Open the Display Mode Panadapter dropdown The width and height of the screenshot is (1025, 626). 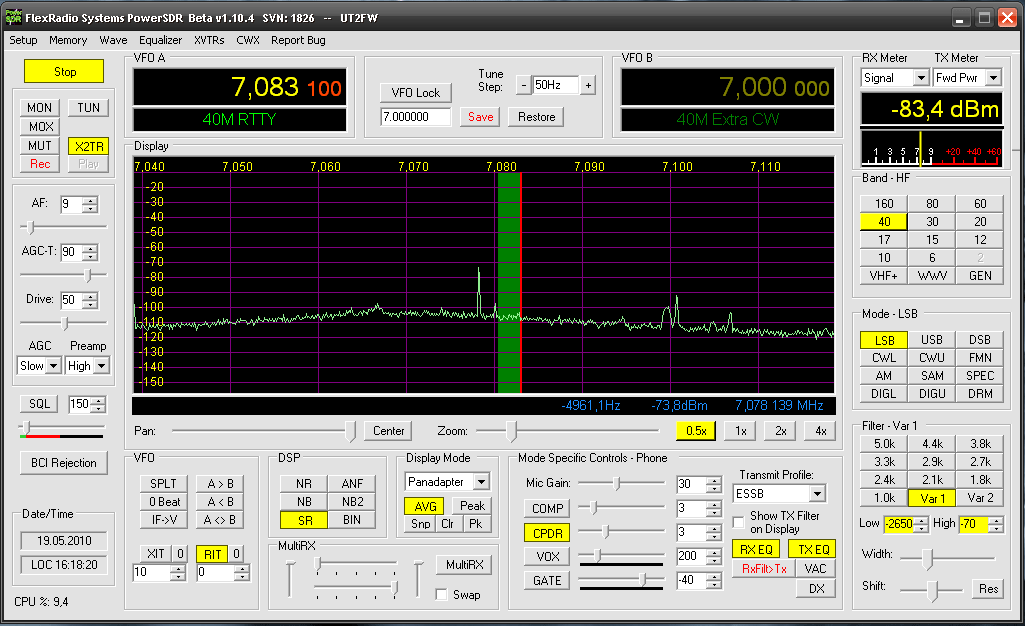tap(481, 482)
